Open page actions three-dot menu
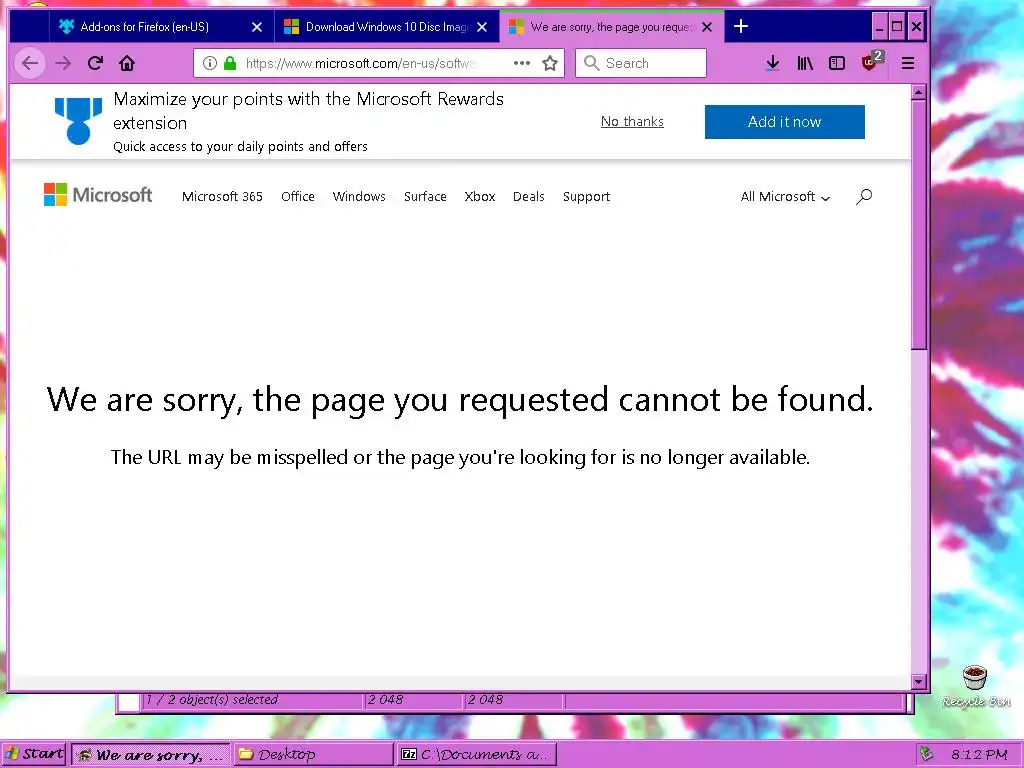Viewport: 1024px width, 768px height. click(522, 63)
